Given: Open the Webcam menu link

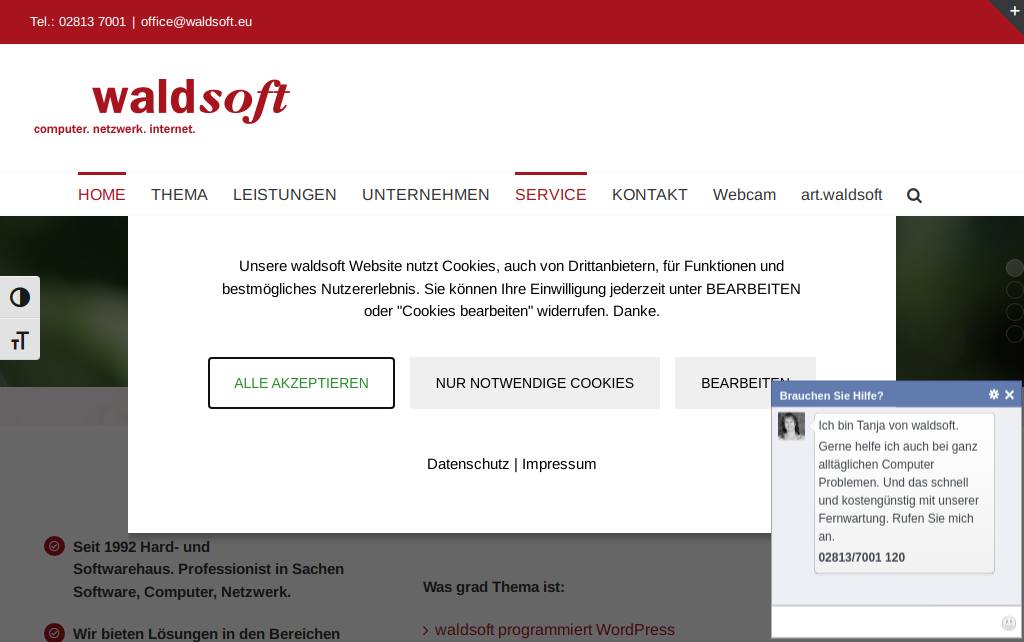Looking at the screenshot, I should 744,195.
